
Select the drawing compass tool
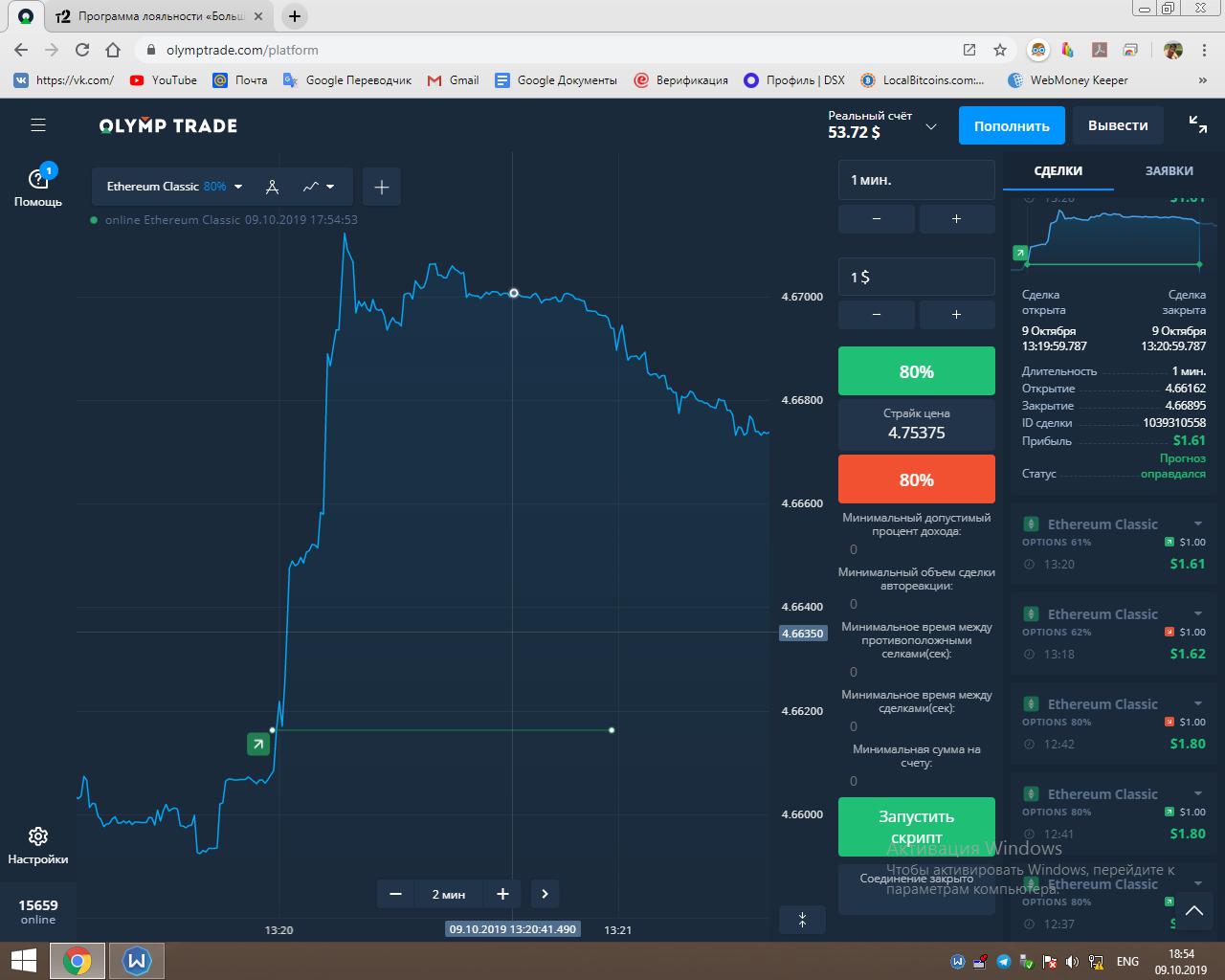click(x=272, y=187)
